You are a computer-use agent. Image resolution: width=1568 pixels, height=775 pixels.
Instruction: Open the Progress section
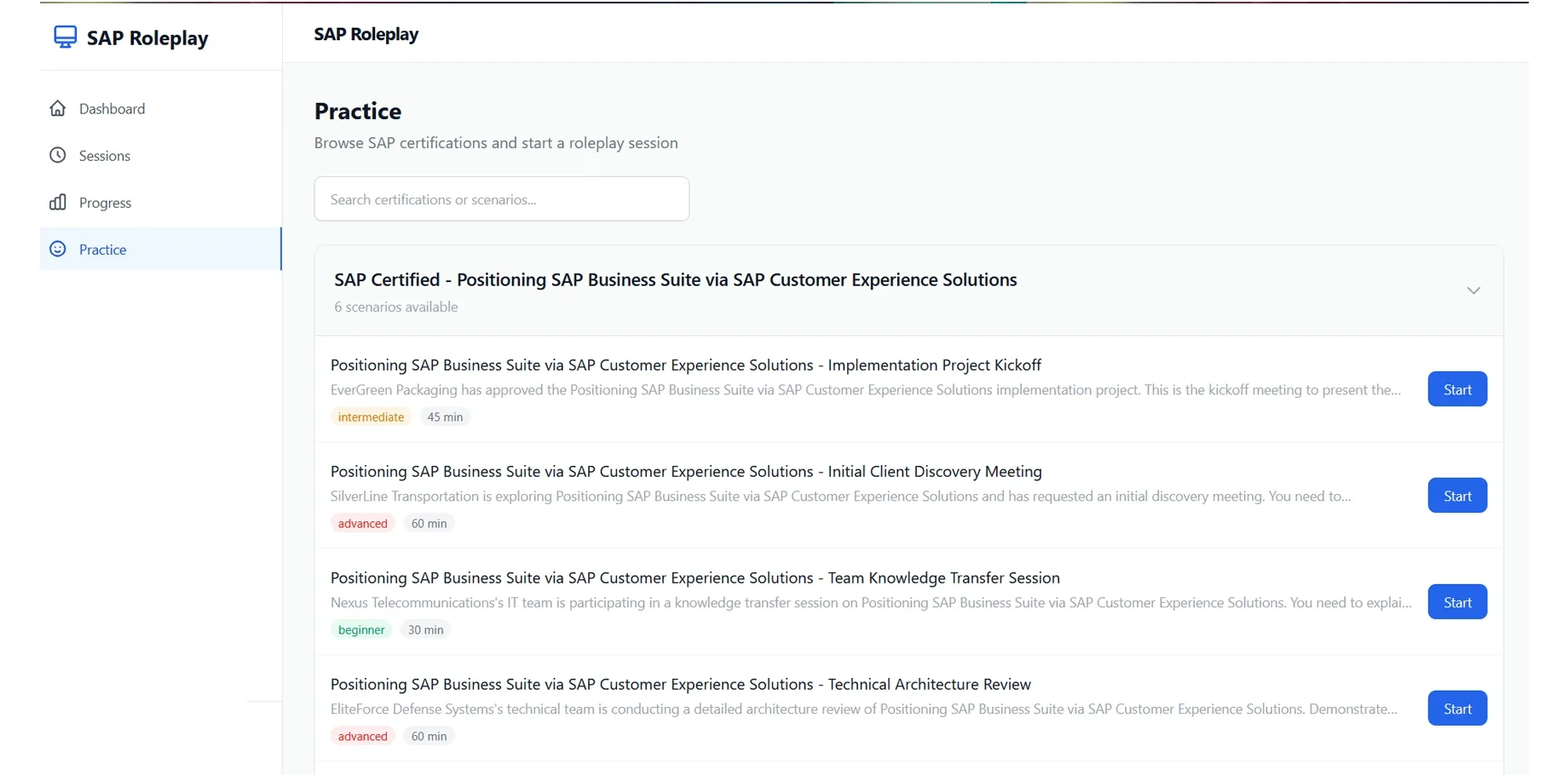pyautogui.click(x=105, y=202)
